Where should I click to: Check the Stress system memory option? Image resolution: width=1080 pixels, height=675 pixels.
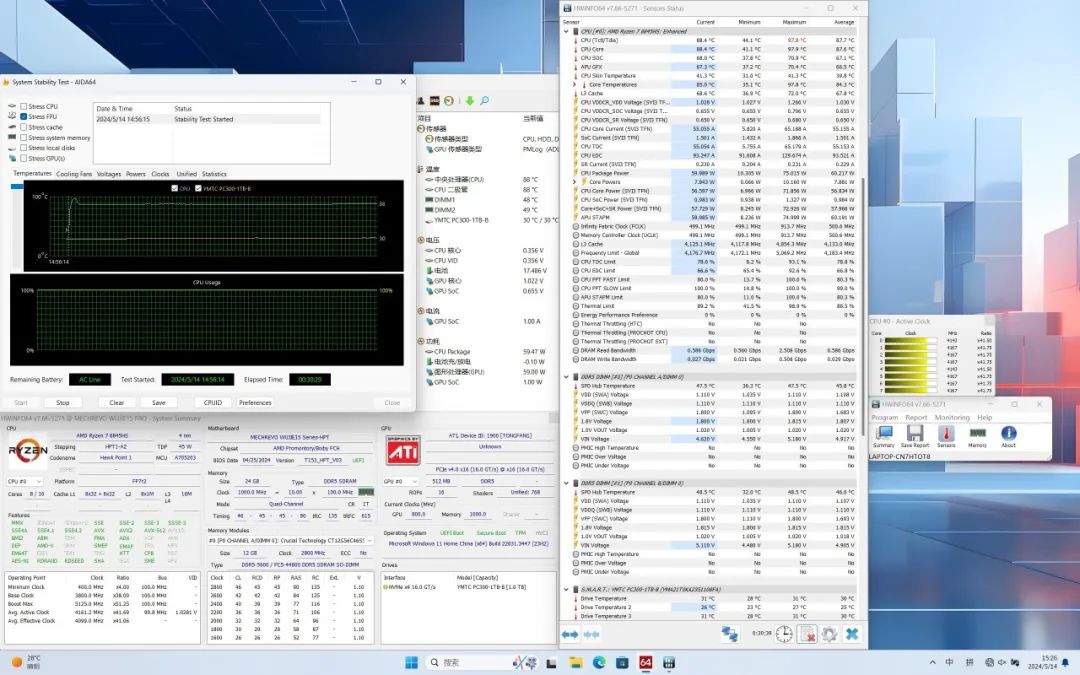(x=24, y=138)
